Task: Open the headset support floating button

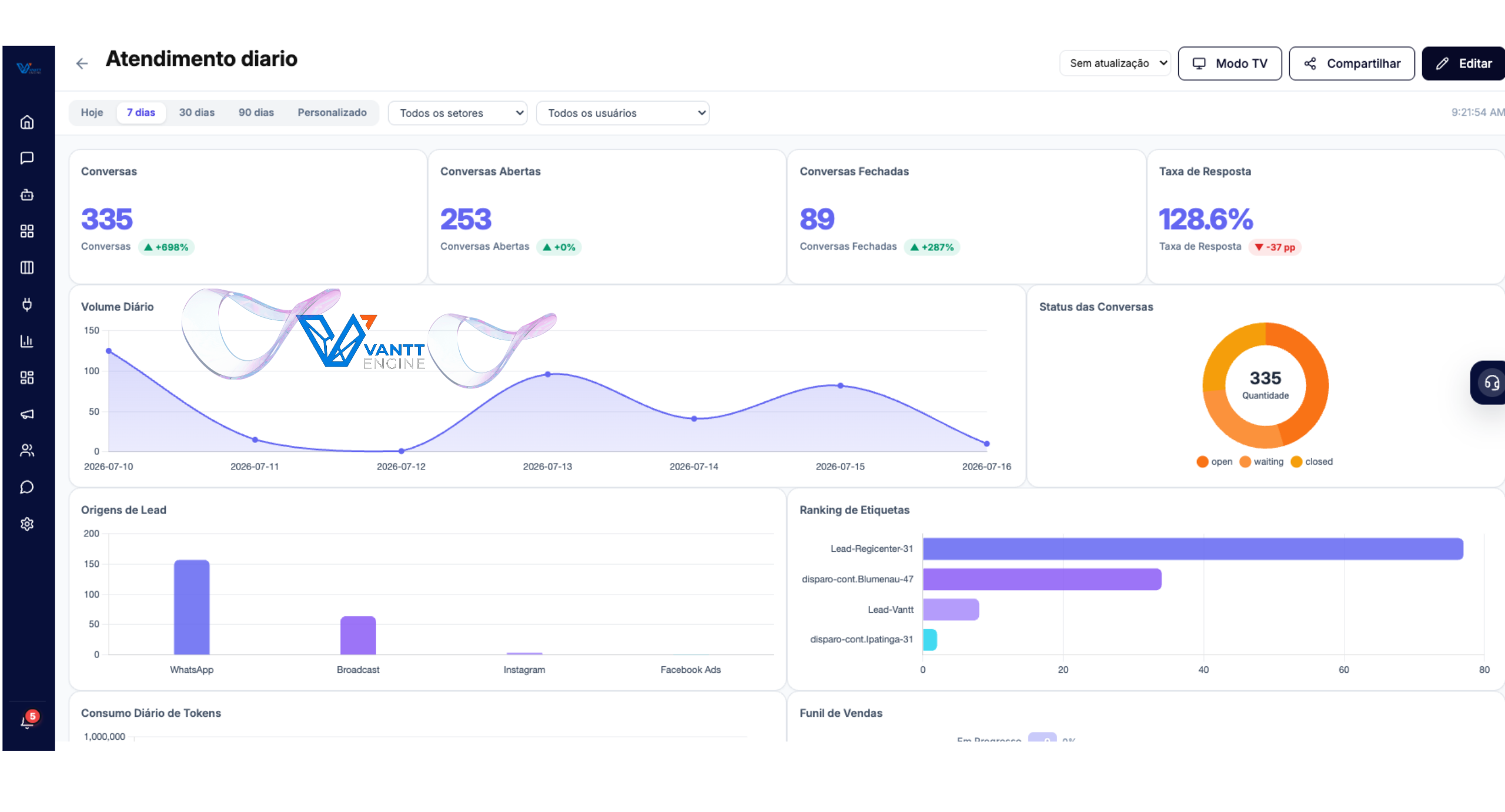Action: click(1491, 382)
